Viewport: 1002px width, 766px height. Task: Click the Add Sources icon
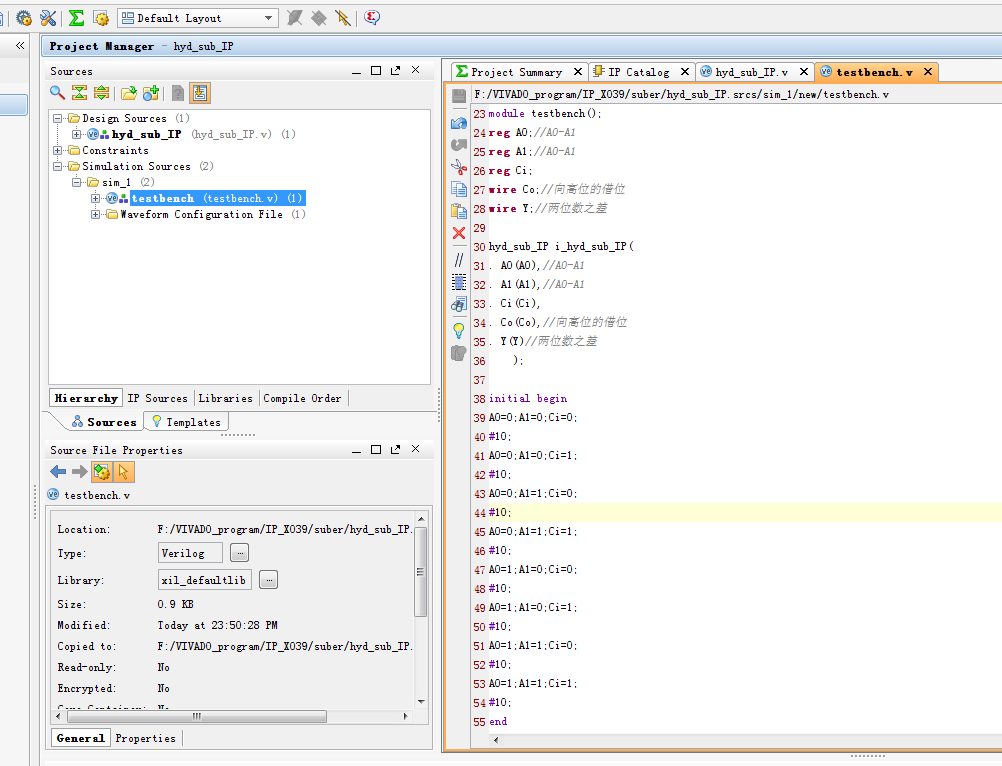[151, 93]
